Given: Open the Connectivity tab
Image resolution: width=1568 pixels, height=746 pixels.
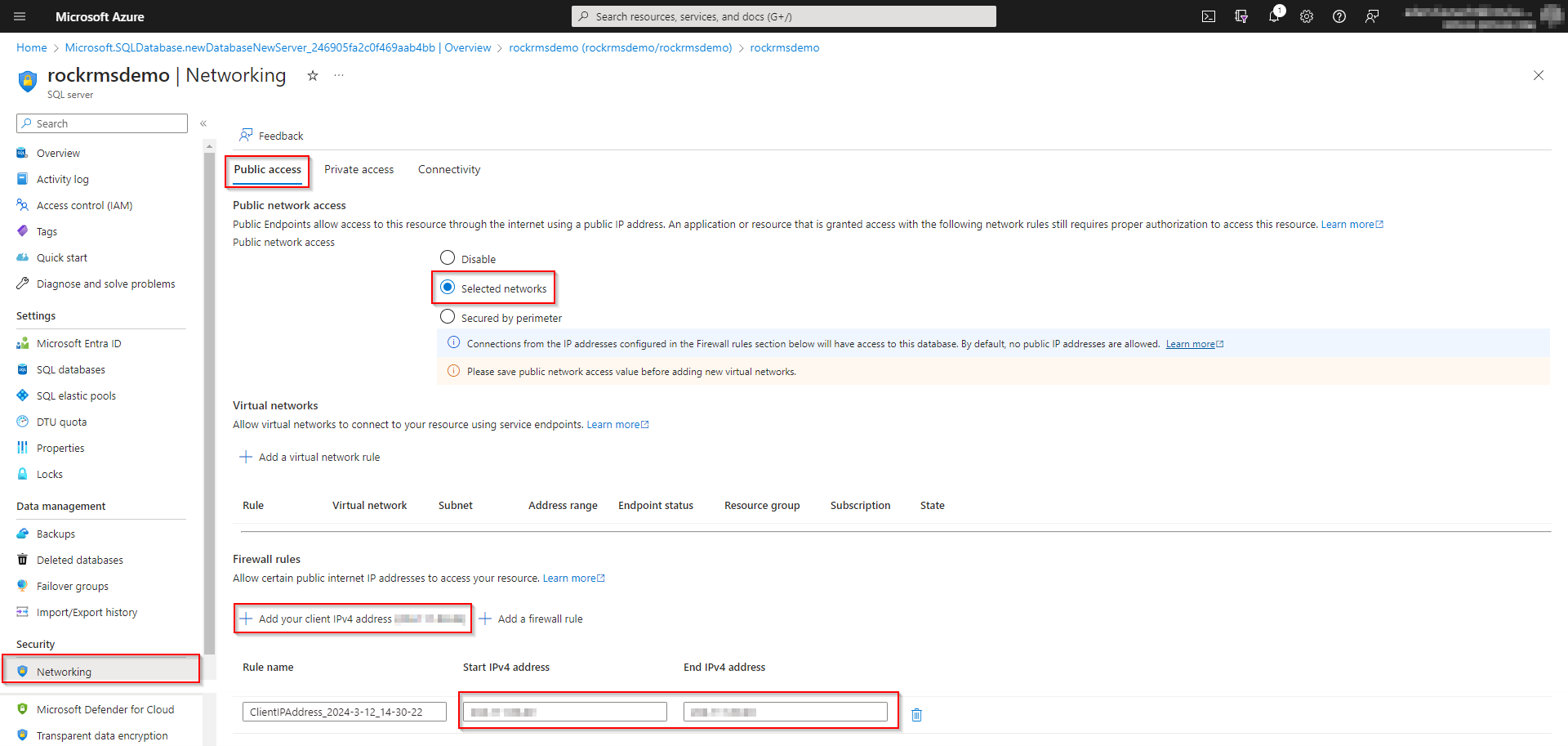Looking at the screenshot, I should (448, 169).
